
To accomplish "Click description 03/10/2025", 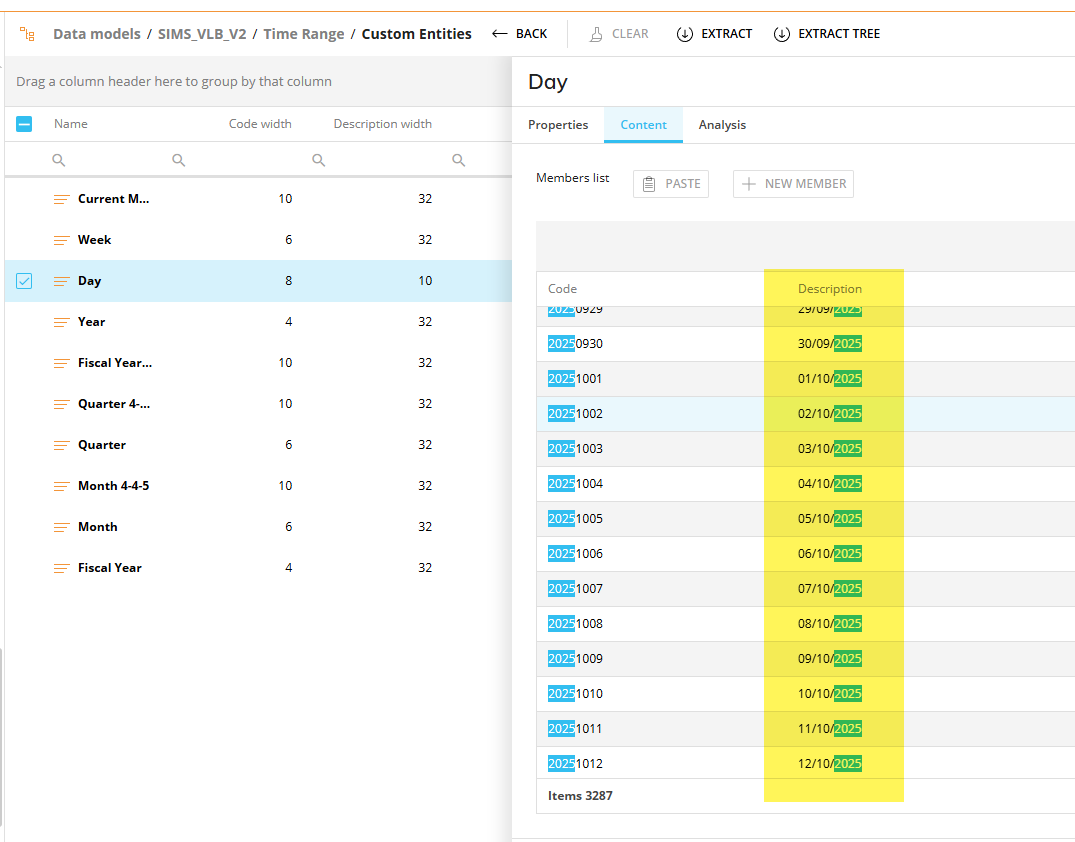I will tap(830, 448).
